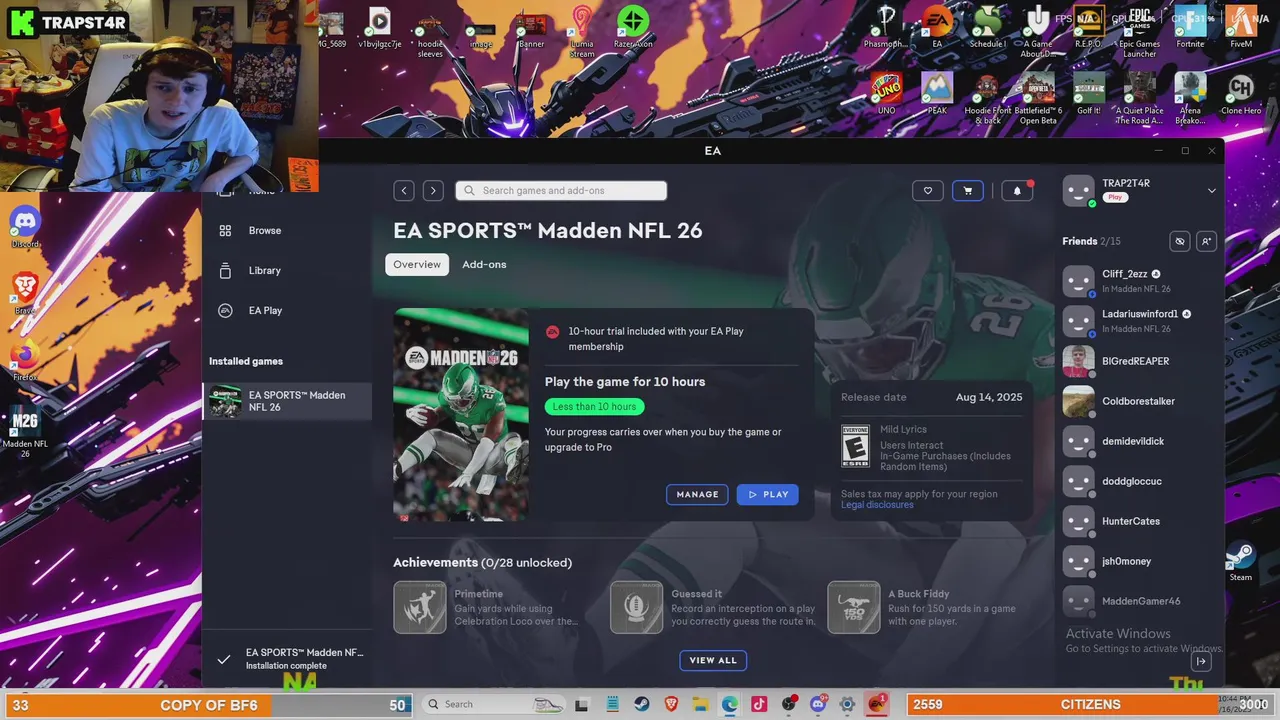Click the EA Play icon in sidebar
1280x720 pixels.
pyautogui.click(x=225, y=311)
